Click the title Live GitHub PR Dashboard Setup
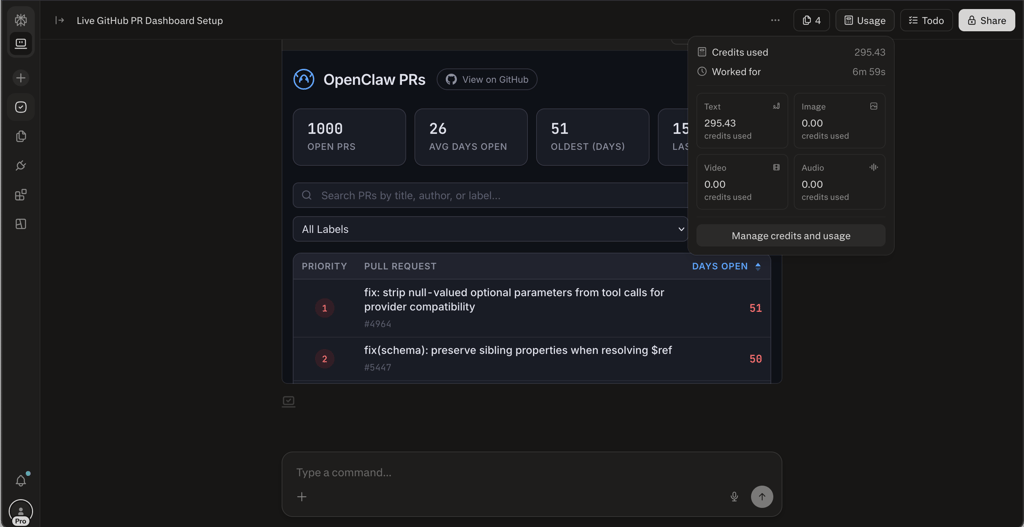 click(150, 20)
